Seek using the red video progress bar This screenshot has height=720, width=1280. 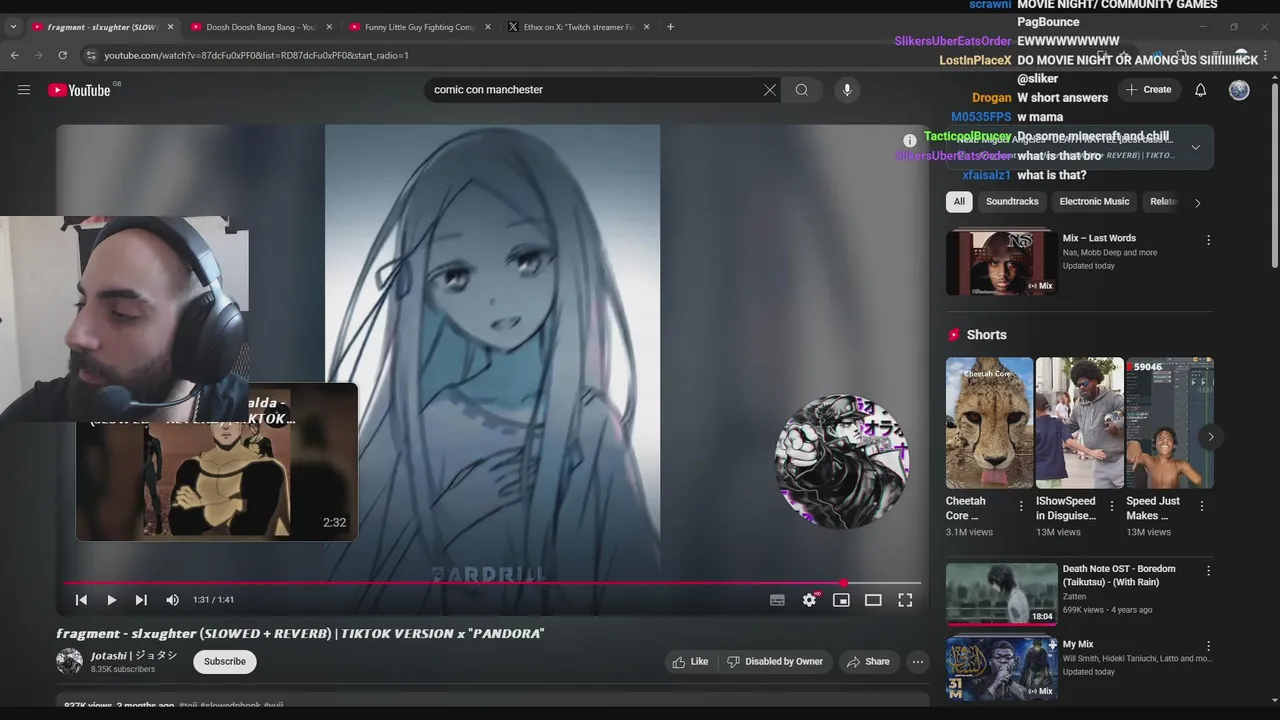pos(492,583)
